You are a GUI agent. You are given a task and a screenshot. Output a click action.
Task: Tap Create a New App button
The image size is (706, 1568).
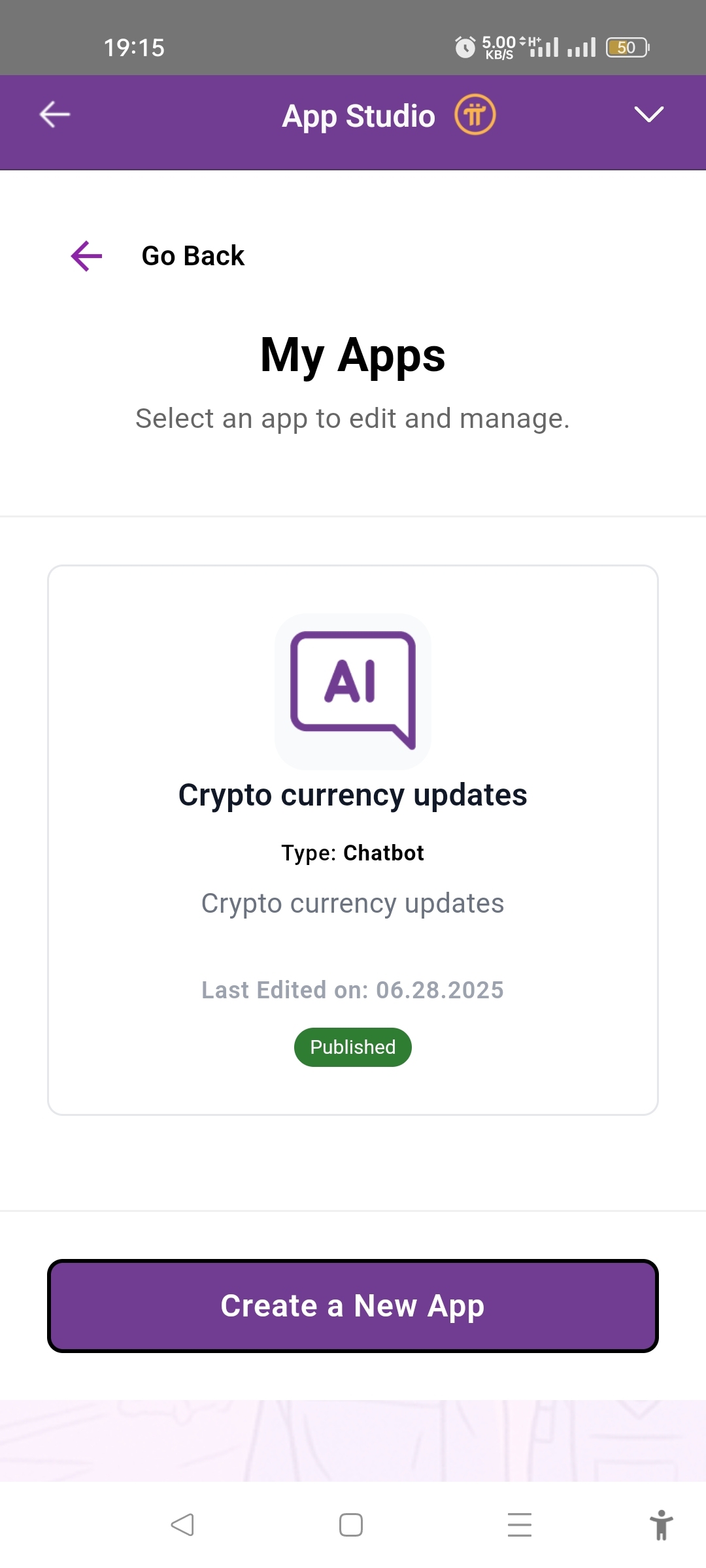[x=353, y=1306]
